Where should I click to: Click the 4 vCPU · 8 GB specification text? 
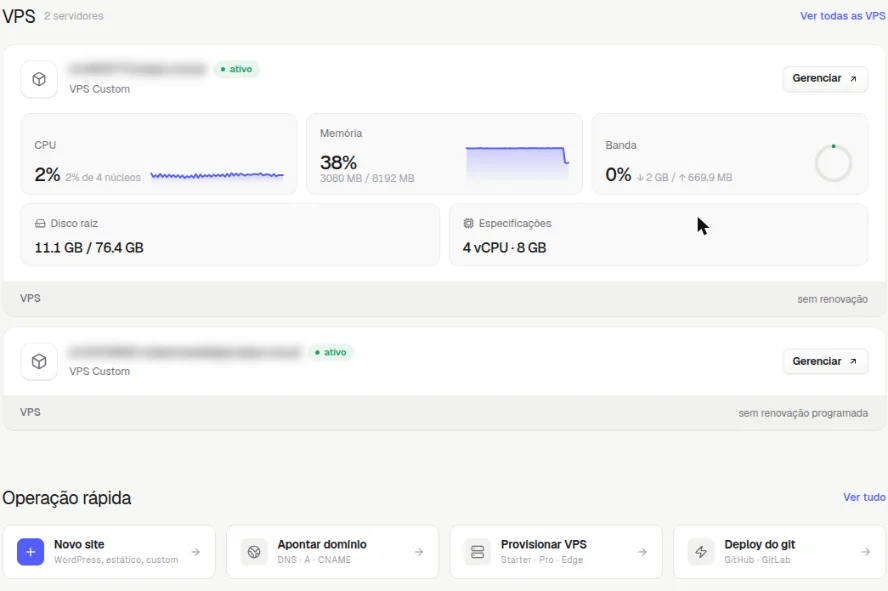point(505,248)
